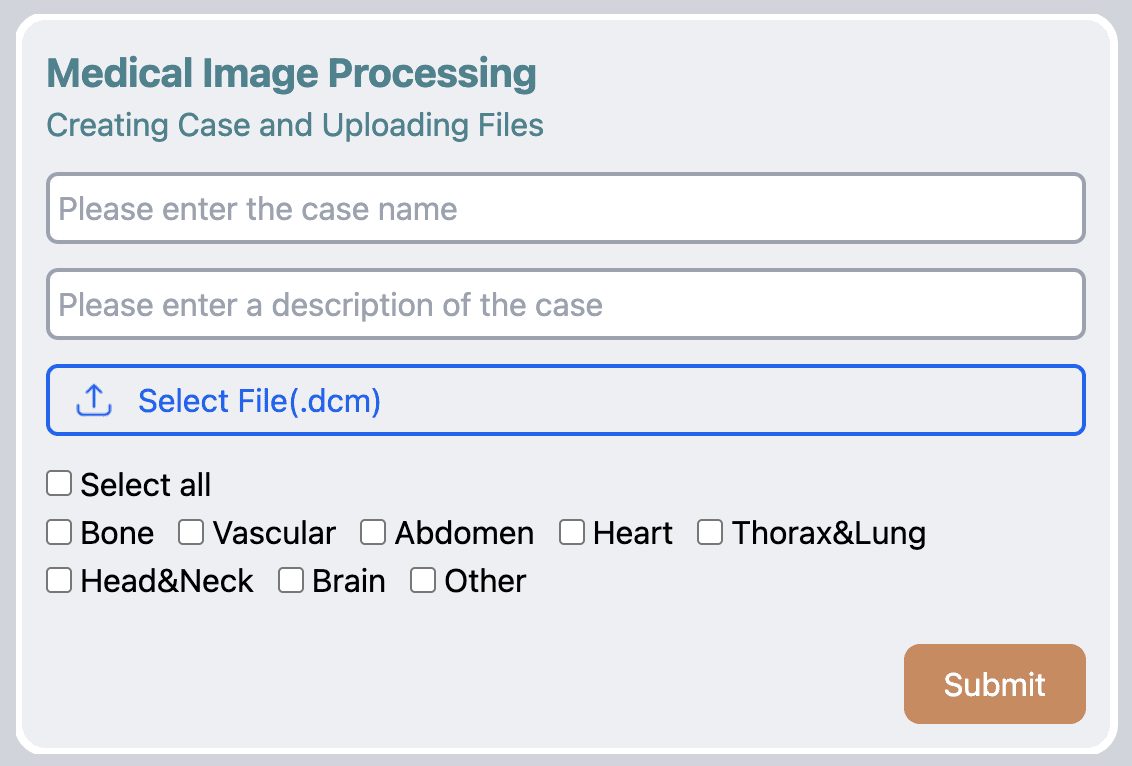This screenshot has width=1132, height=766.
Task: Click the Creating Case and Uploading Files subtitle
Action: [295, 125]
